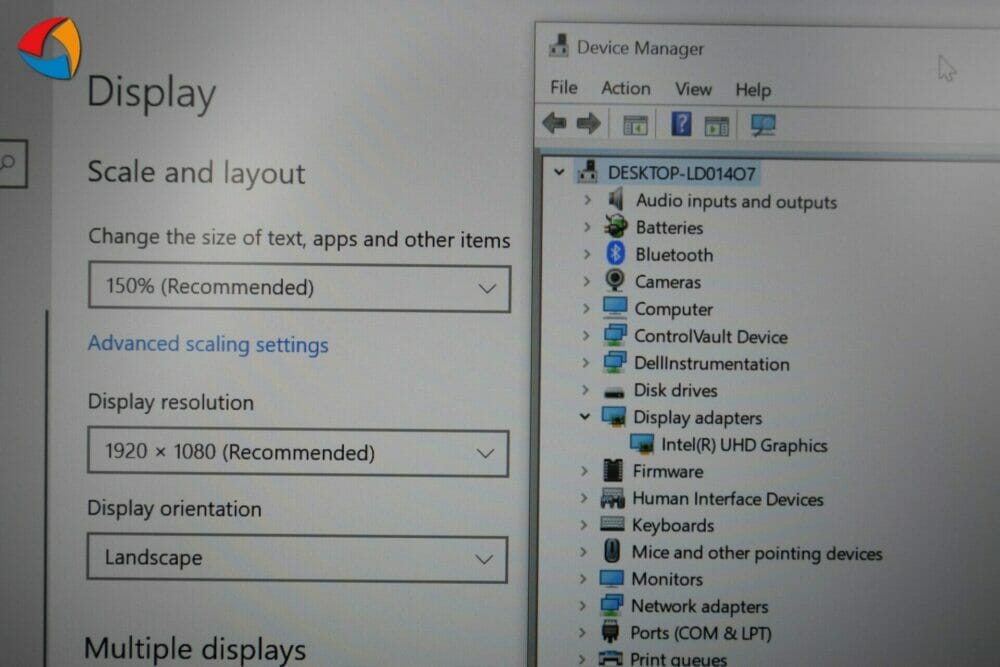This screenshot has height=667, width=1000.
Task: Expand the Cameras node
Action: pyautogui.click(x=586, y=281)
